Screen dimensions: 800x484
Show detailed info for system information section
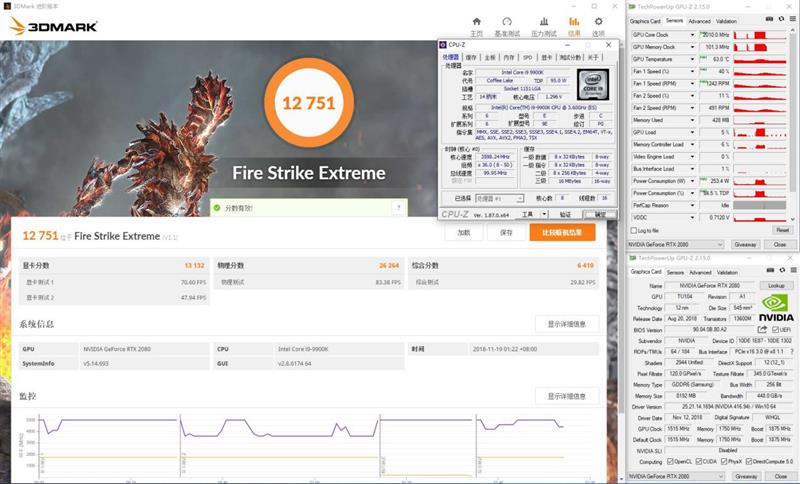point(566,324)
